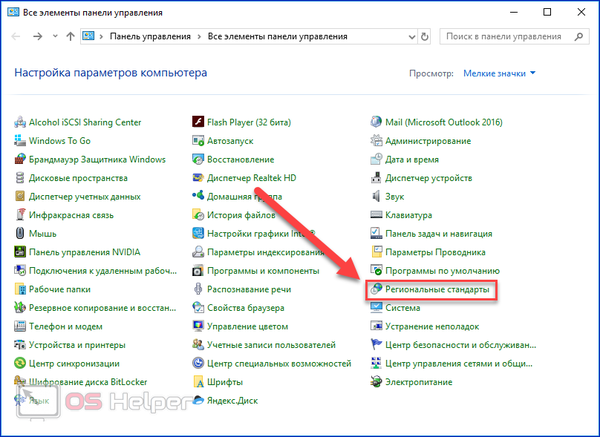Image resolution: width=600 pixels, height=437 pixels.
Task: Open the Свойства браузера link
Action: [246, 308]
